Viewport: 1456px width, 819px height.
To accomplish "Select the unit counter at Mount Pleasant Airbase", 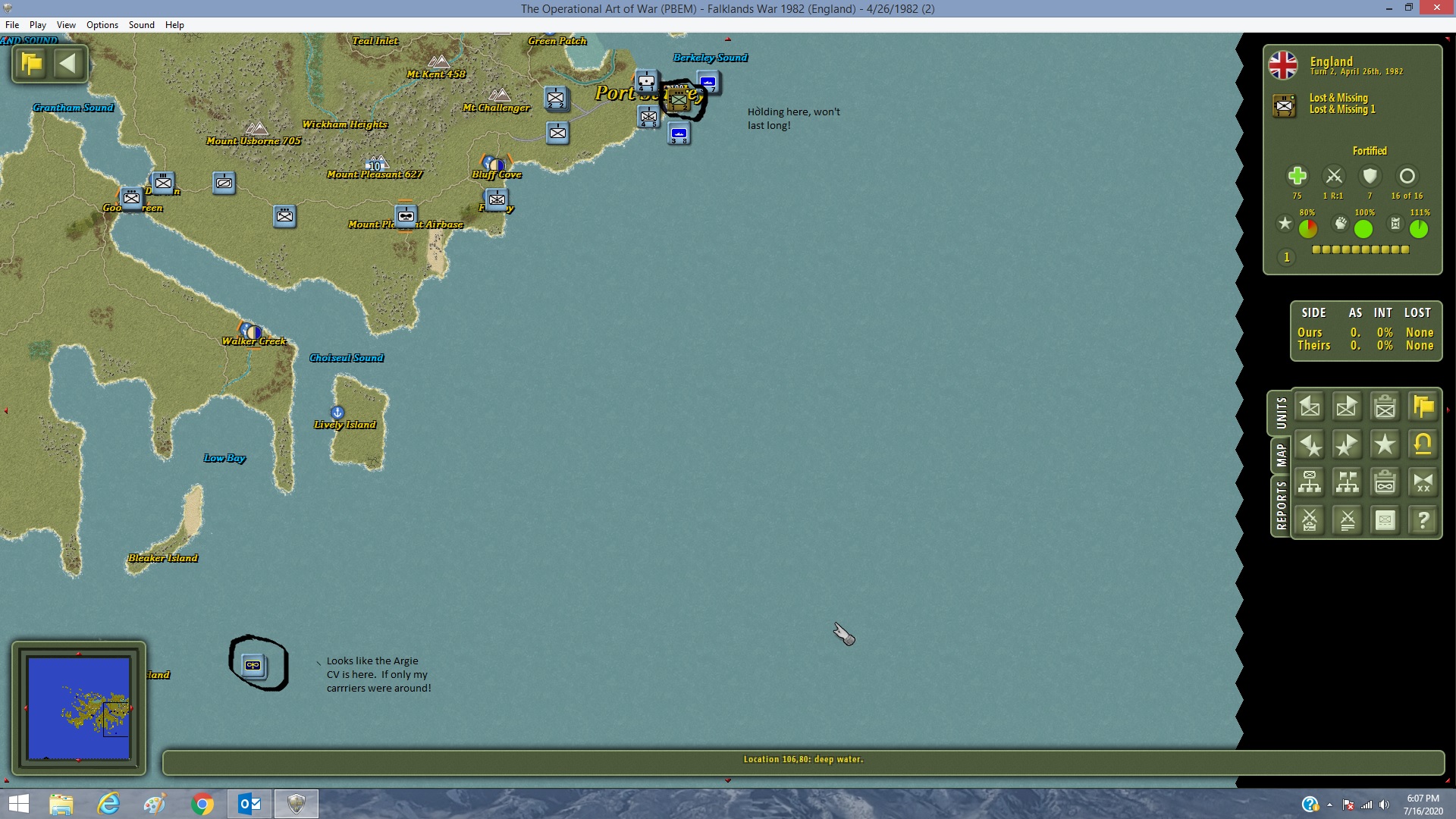I will click(406, 216).
